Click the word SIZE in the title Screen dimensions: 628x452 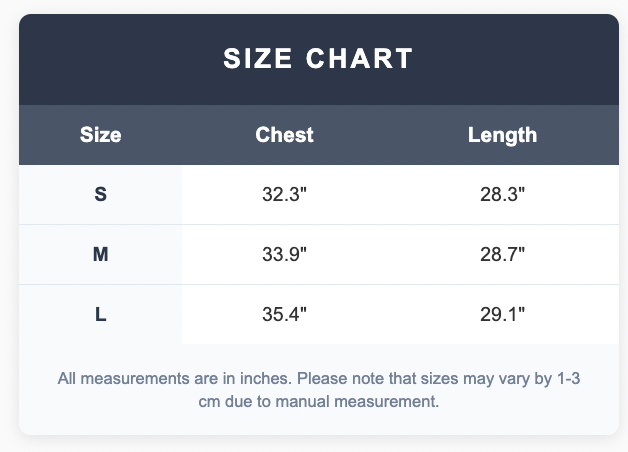[258, 58]
